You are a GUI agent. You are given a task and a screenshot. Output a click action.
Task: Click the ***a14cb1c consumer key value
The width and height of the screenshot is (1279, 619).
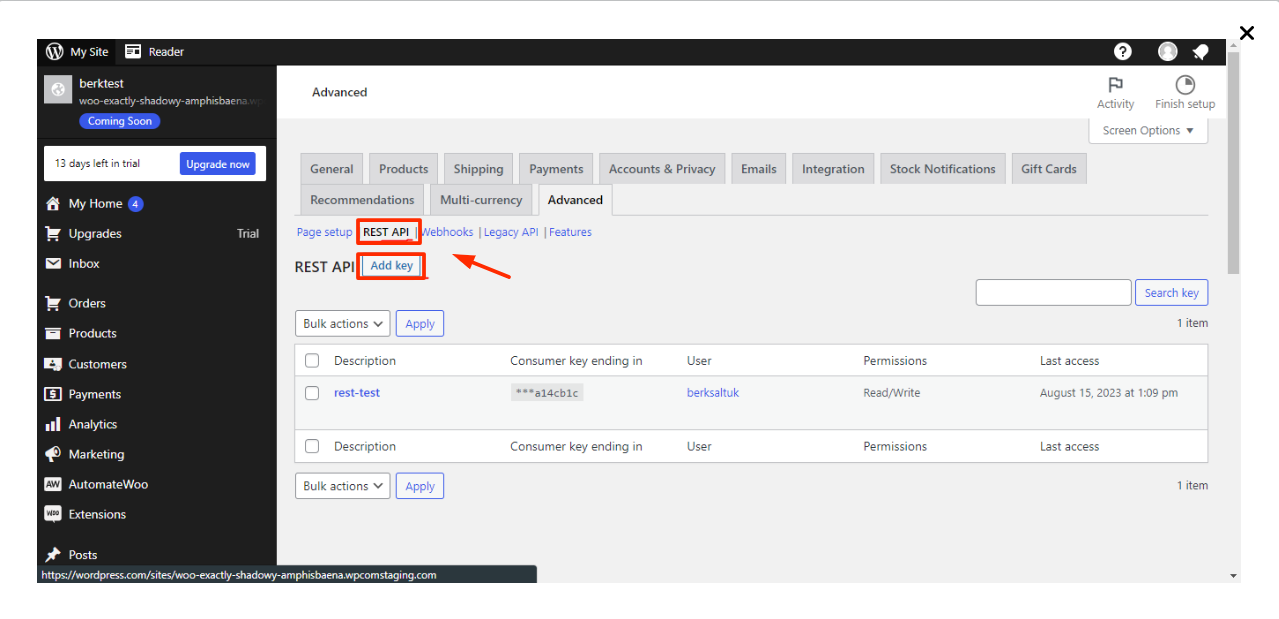[547, 393]
